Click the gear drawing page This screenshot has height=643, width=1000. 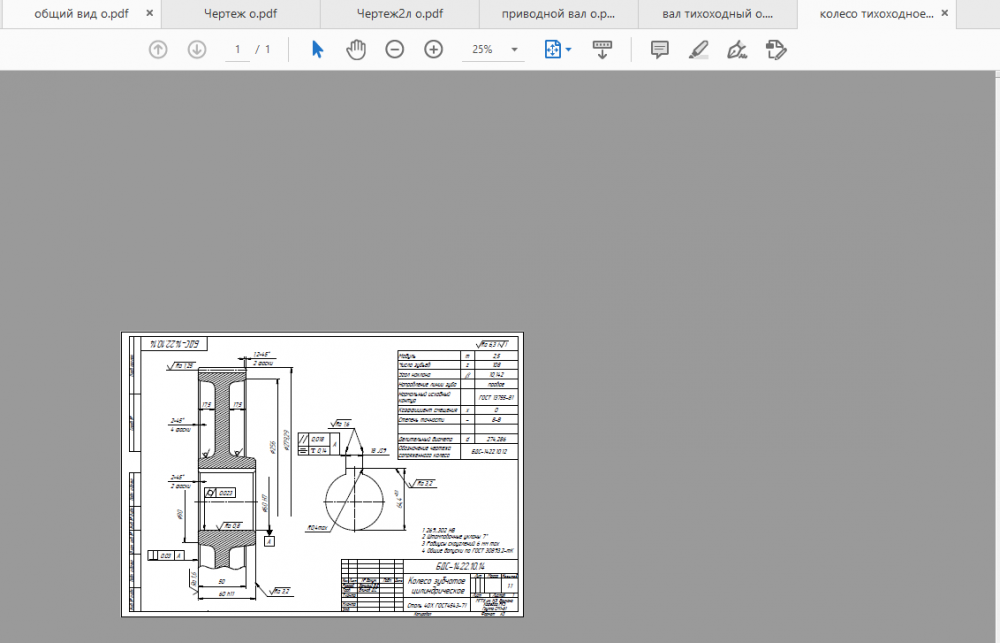tap(323, 474)
